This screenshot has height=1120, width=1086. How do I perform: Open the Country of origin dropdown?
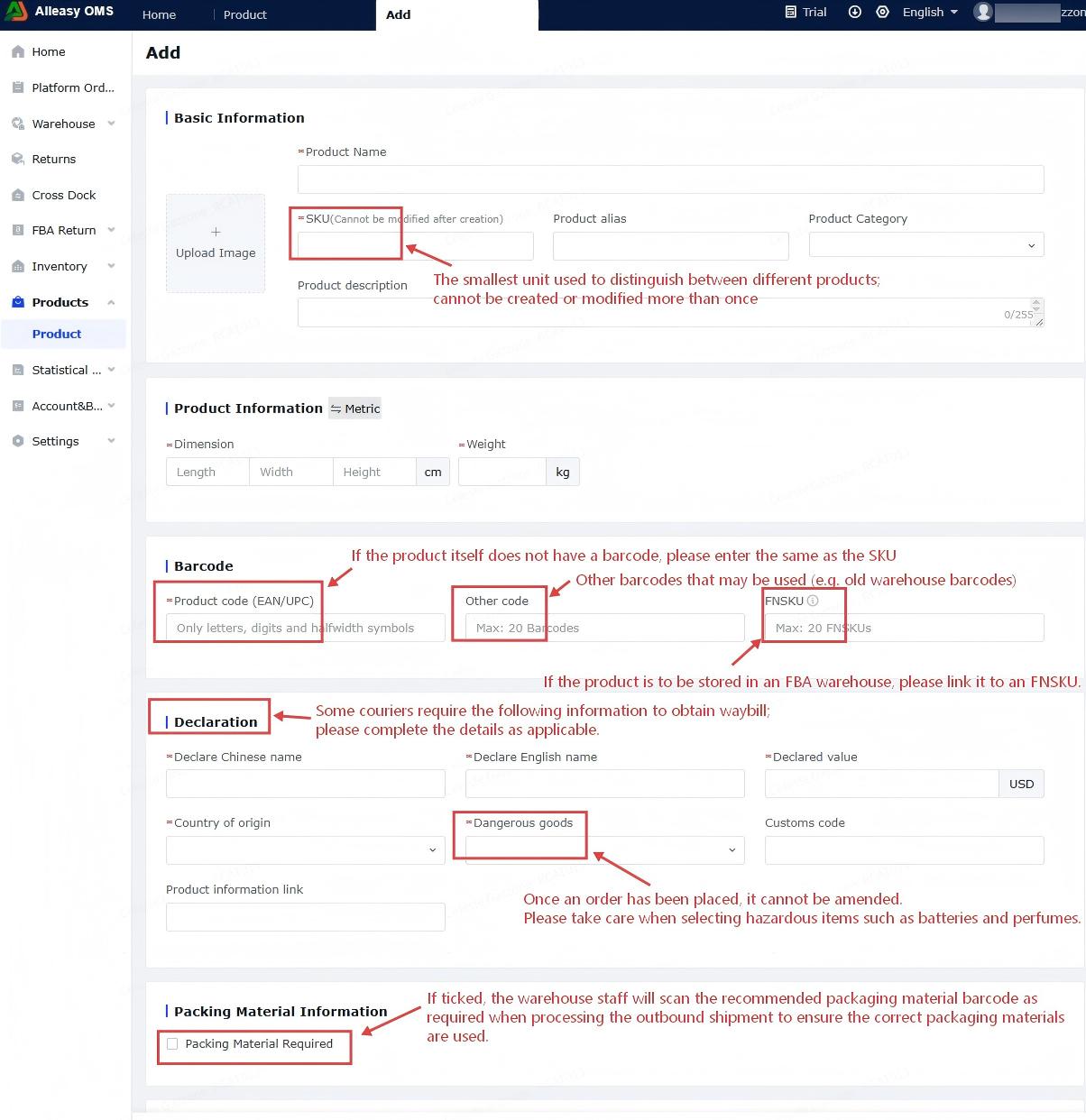coord(306,850)
